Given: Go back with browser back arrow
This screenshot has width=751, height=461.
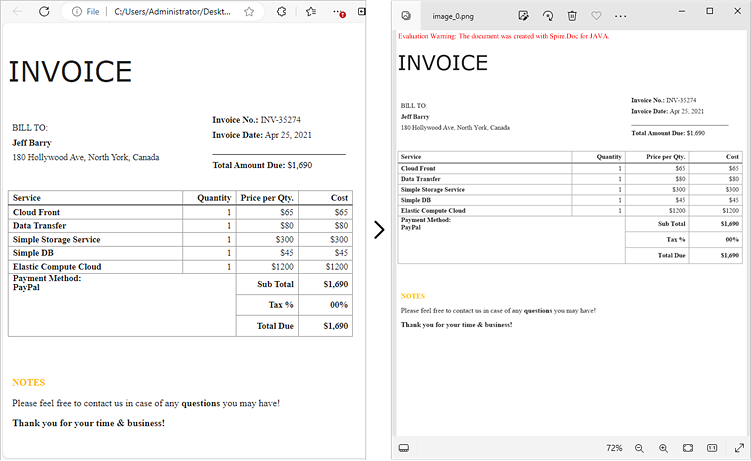Looking at the screenshot, I should (18, 11).
